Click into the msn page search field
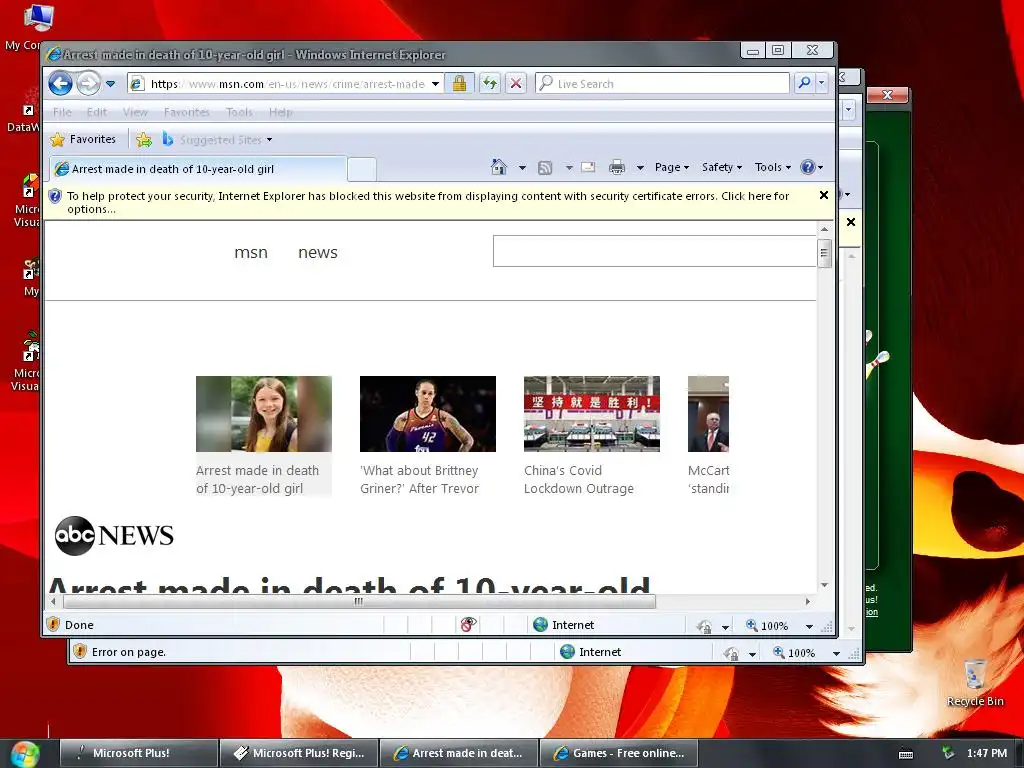Viewport: 1024px width, 768px height. [x=654, y=251]
